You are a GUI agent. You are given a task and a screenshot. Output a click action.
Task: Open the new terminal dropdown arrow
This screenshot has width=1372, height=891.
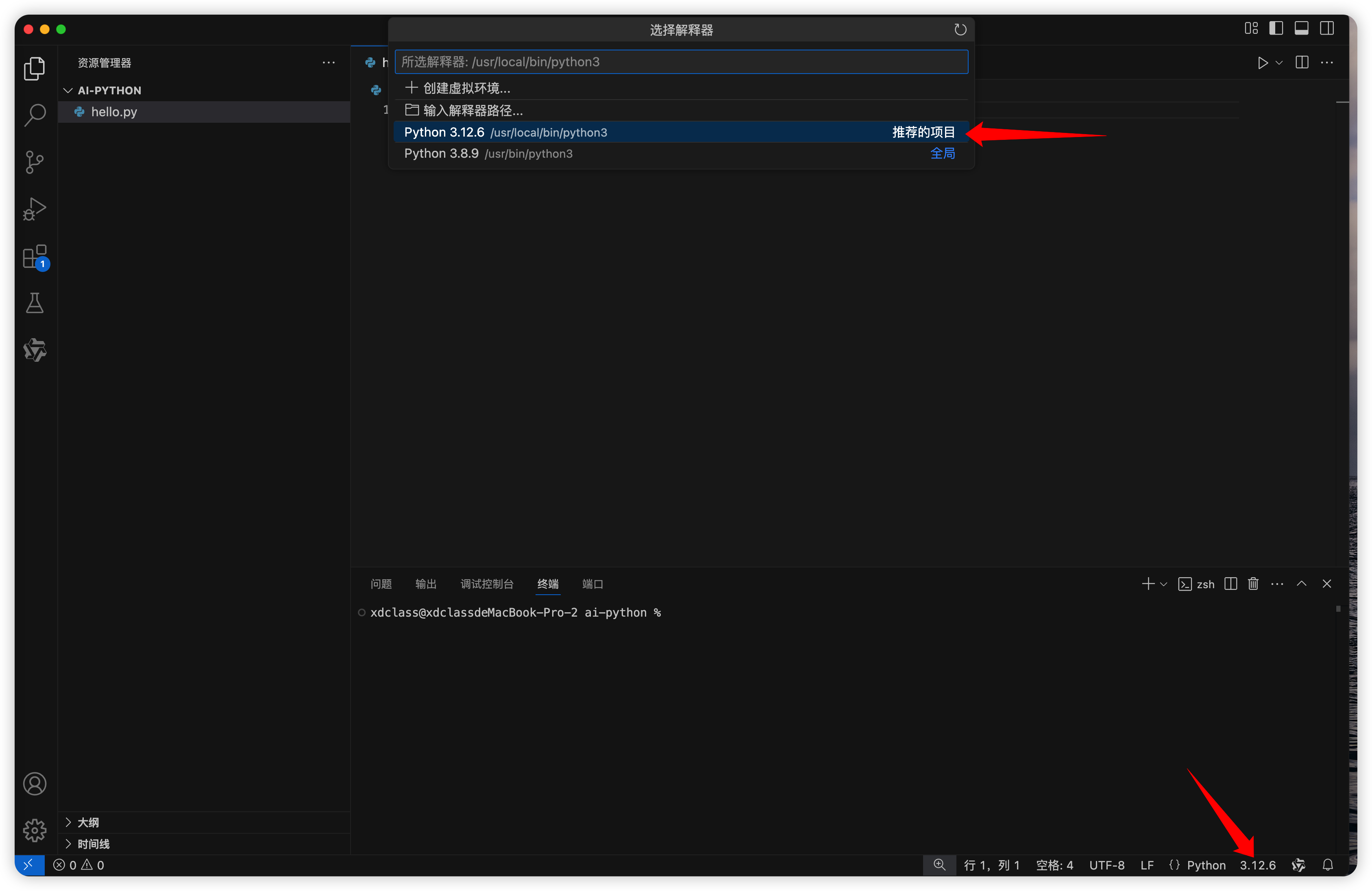point(1164,585)
